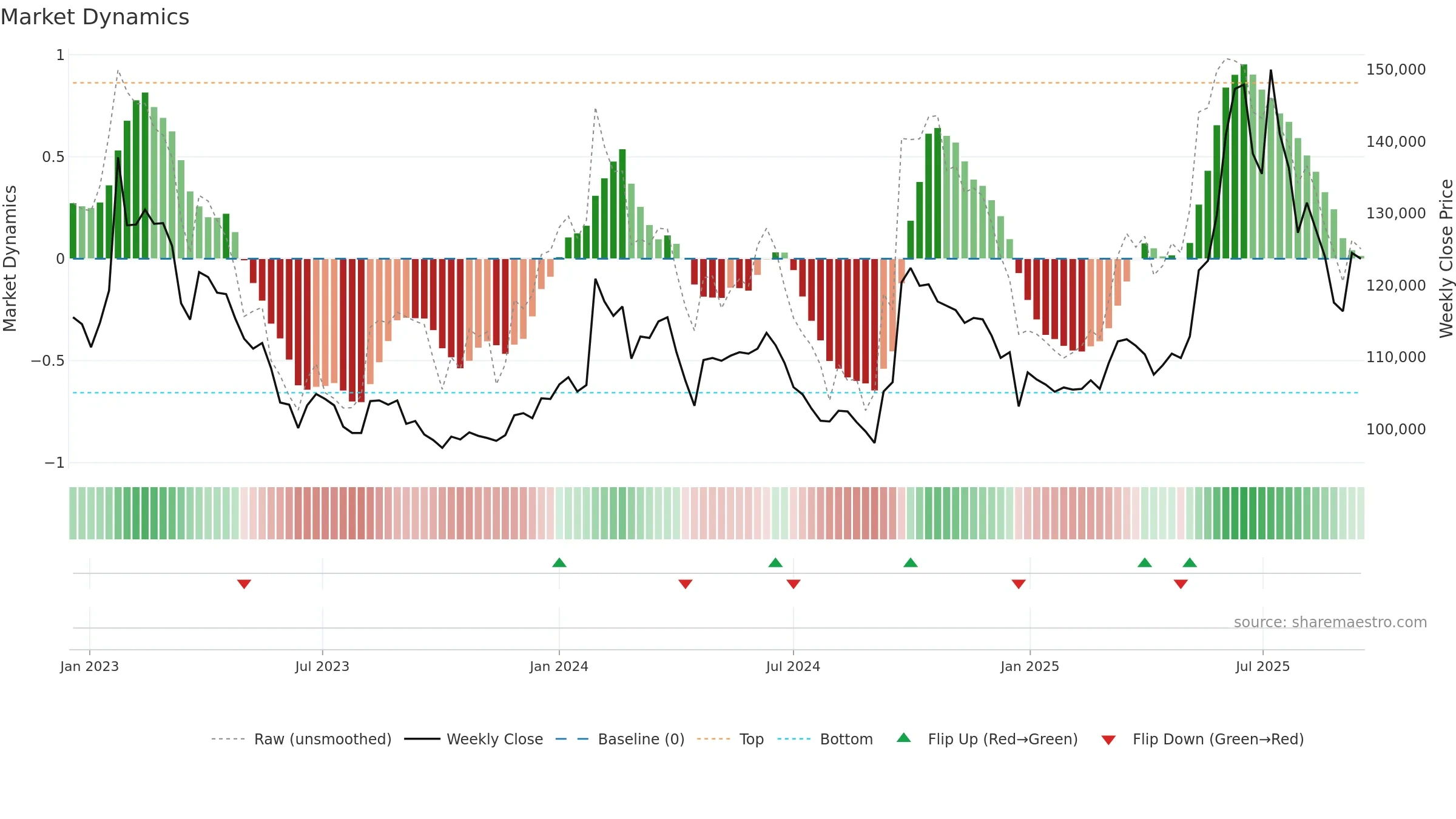Click the Market Dynamics chart title

95,17
